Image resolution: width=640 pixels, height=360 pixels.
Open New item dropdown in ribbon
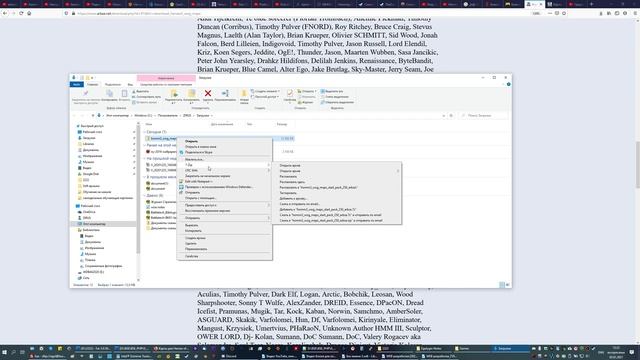[x=265, y=91]
